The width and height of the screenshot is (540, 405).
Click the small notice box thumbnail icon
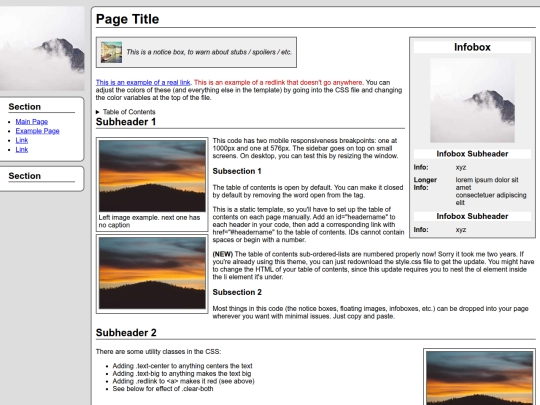[x=111, y=52]
